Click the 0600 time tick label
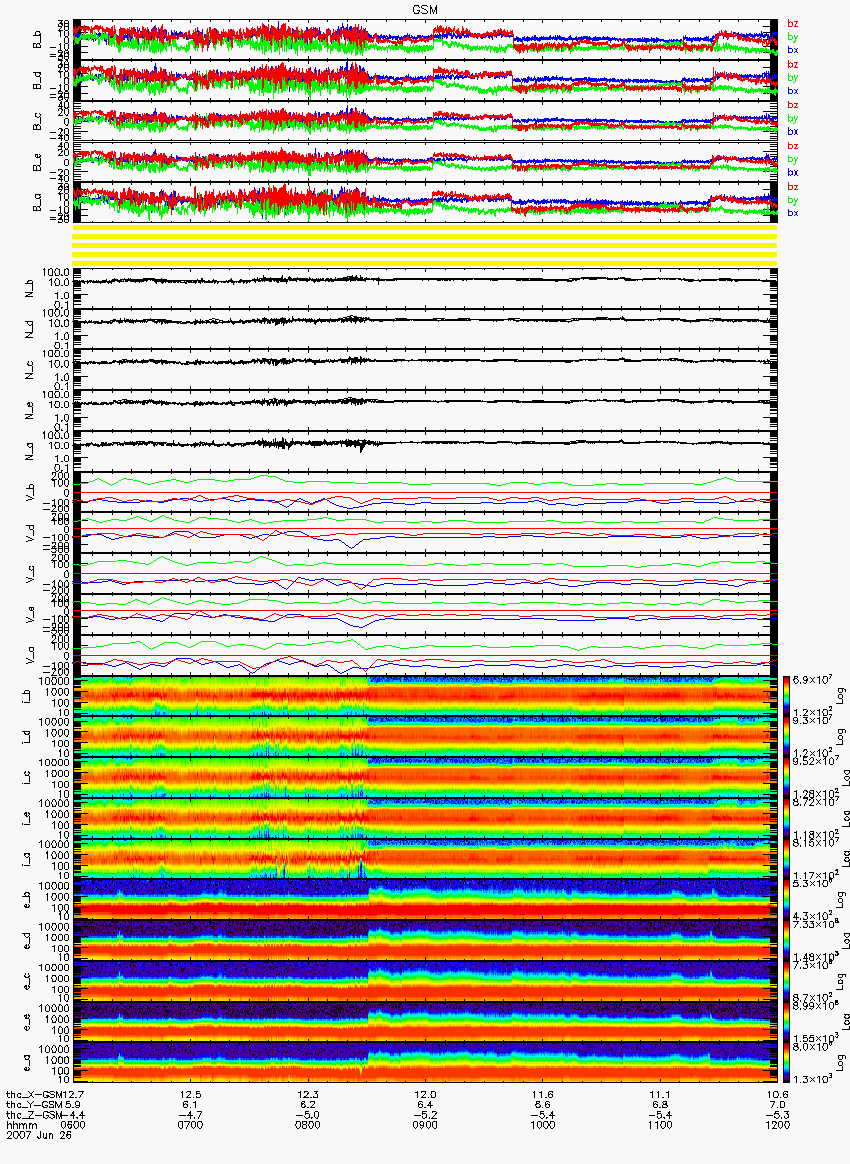 (73, 1125)
